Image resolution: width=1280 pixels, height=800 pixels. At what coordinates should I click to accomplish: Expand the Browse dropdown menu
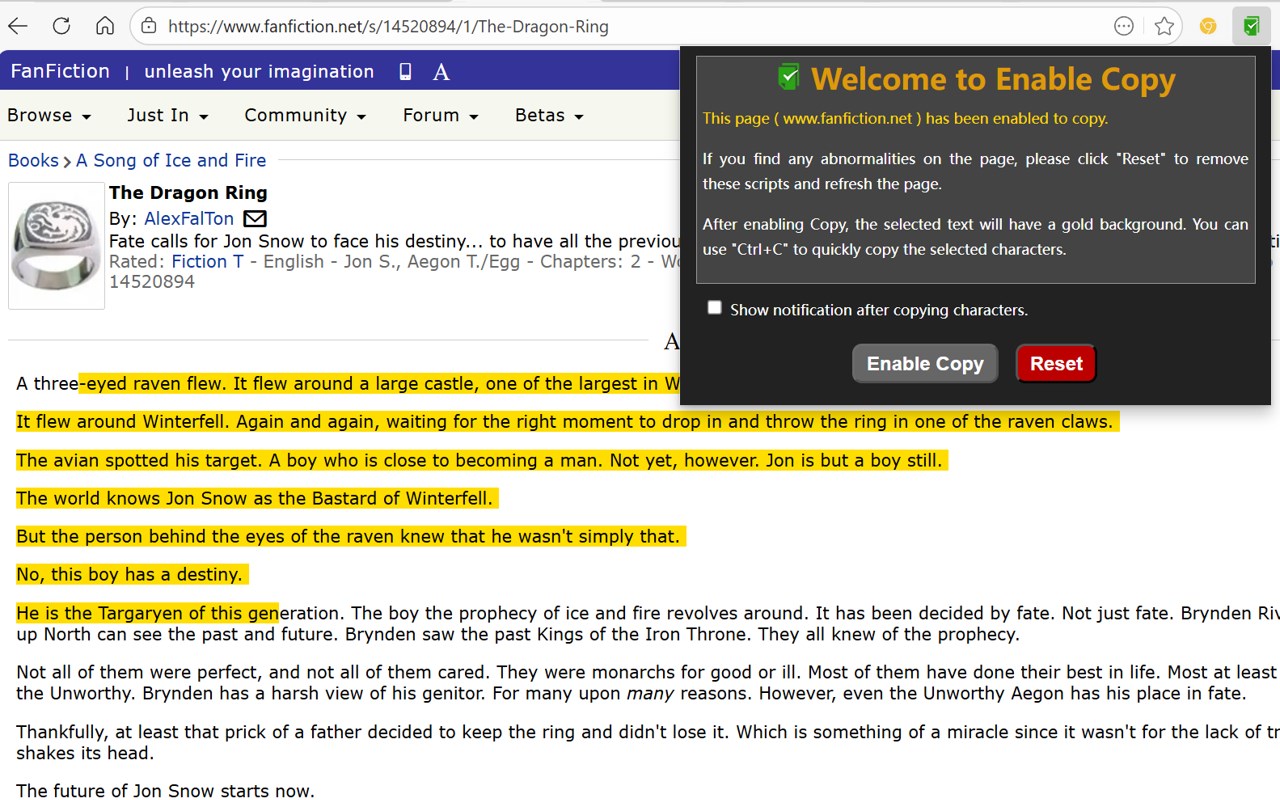49,115
